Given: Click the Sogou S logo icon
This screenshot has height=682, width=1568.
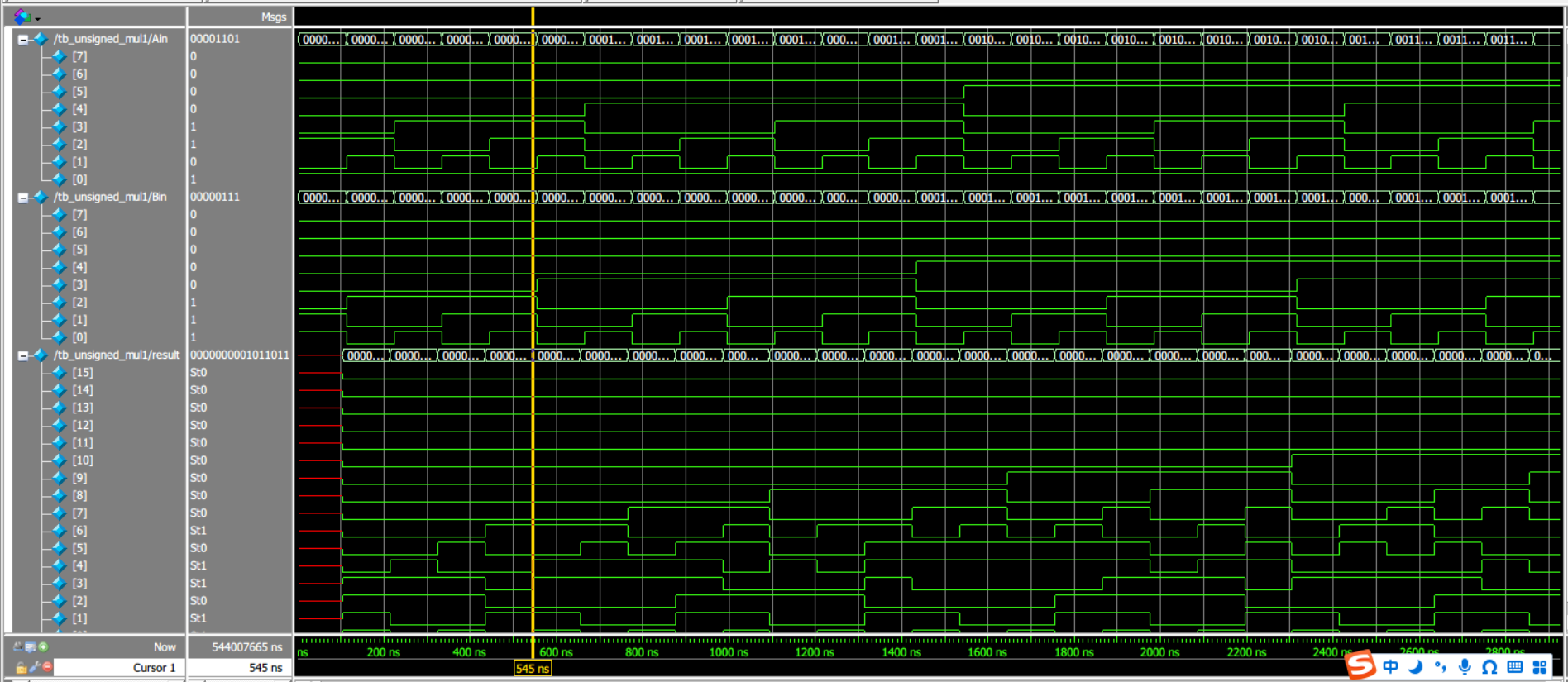Looking at the screenshot, I should tap(1360, 665).
